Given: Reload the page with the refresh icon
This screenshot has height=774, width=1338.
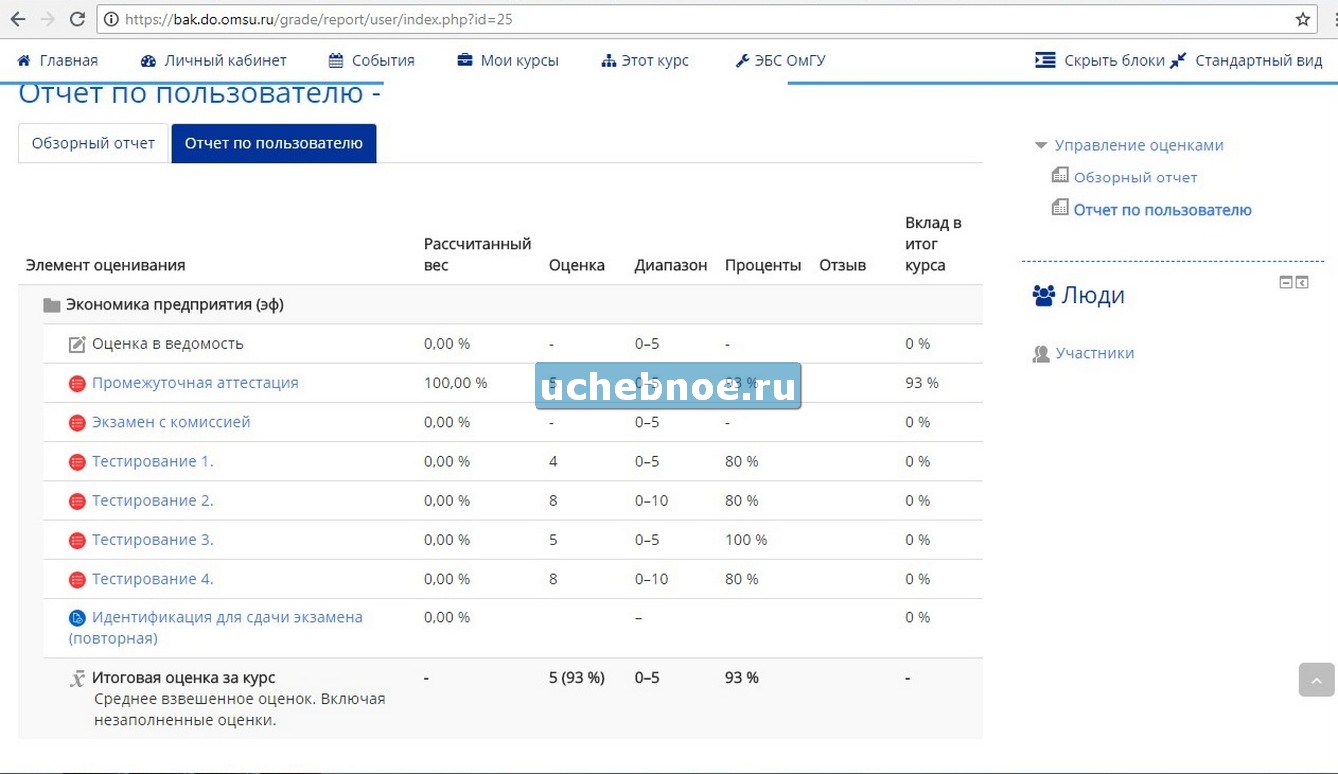Looking at the screenshot, I should (77, 18).
